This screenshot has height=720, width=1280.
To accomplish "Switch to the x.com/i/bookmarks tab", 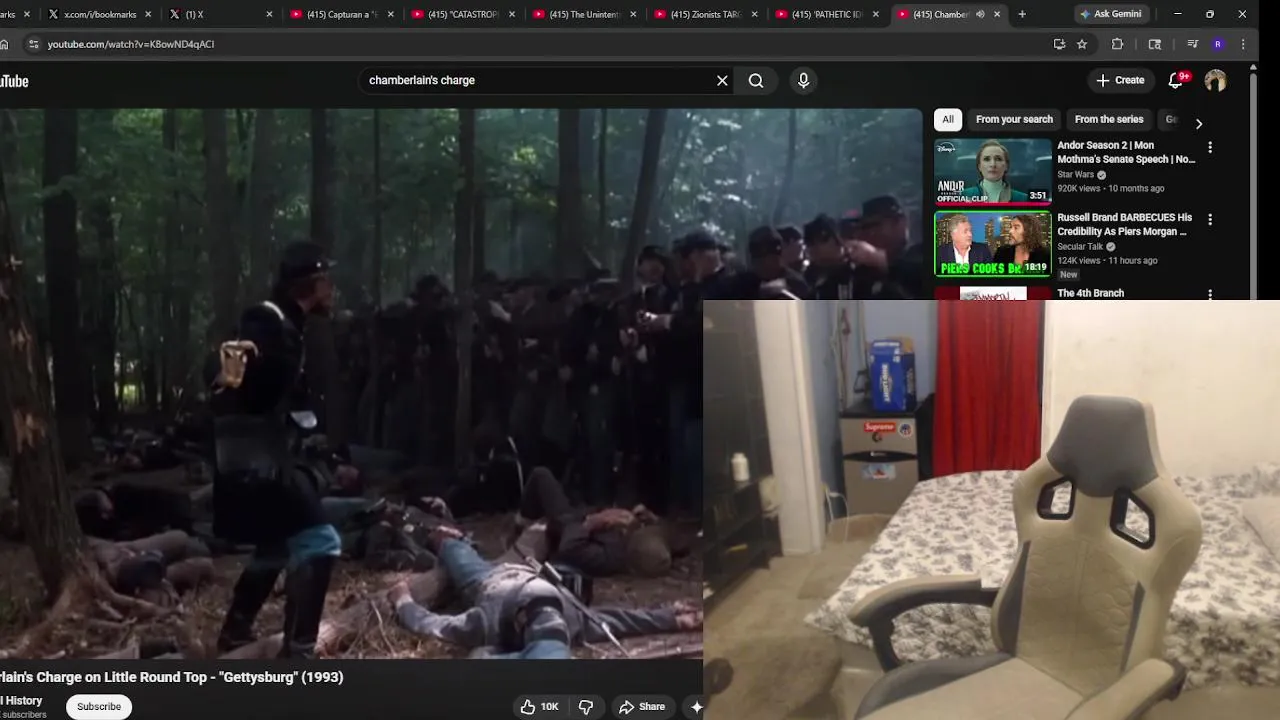I will pyautogui.click(x=100, y=14).
